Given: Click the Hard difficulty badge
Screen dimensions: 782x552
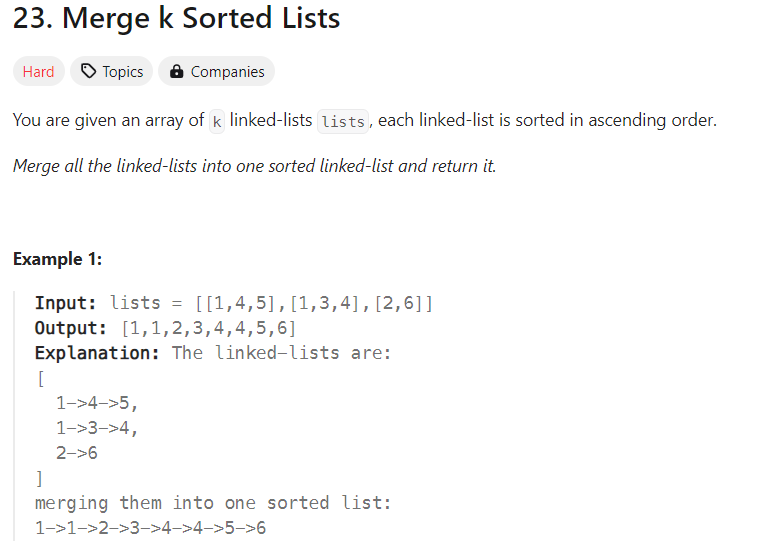Looking at the screenshot, I should (39, 72).
